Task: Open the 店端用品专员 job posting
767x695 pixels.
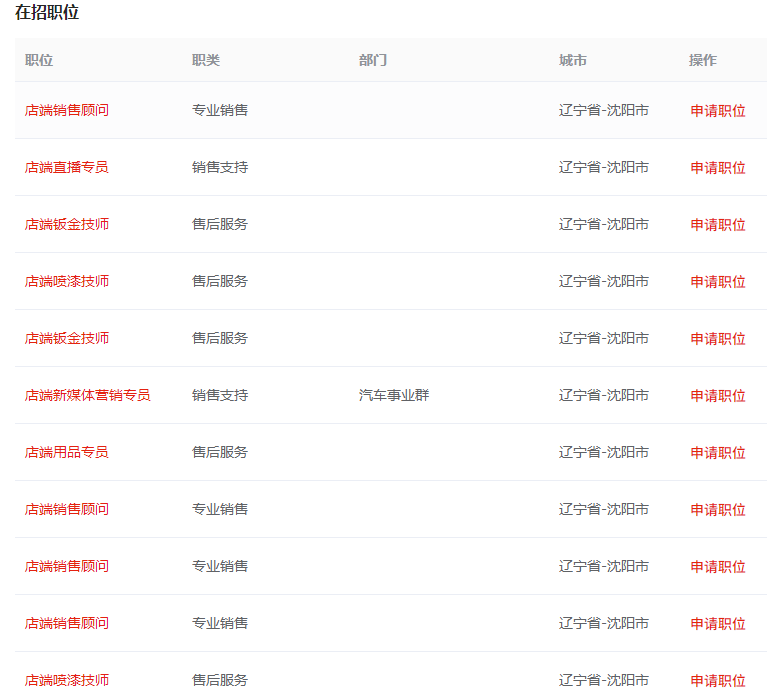Action: (x=67, y=452)
